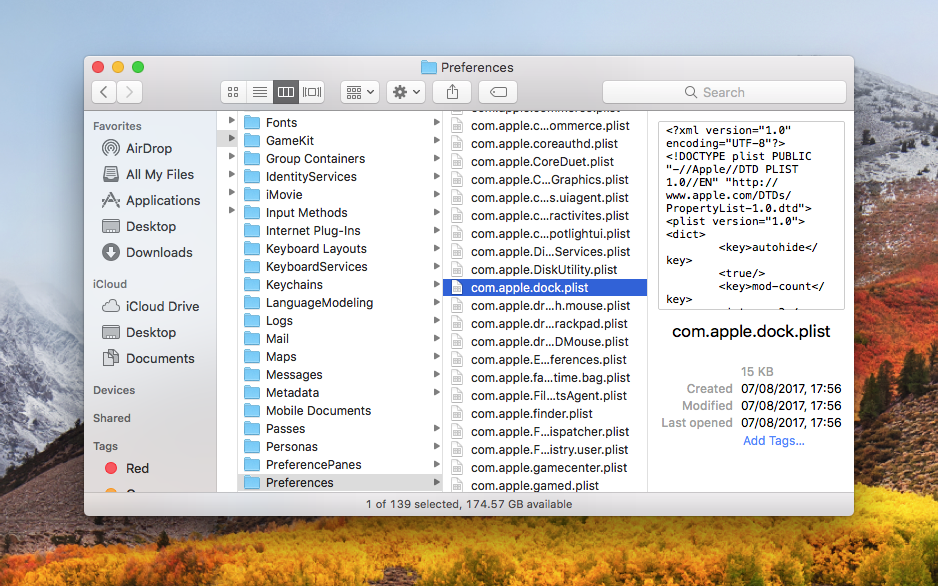This screenshot has height=586, width=938.
Task: Select com.apple.CoreDuet.plist file
Action: (545, 161)
